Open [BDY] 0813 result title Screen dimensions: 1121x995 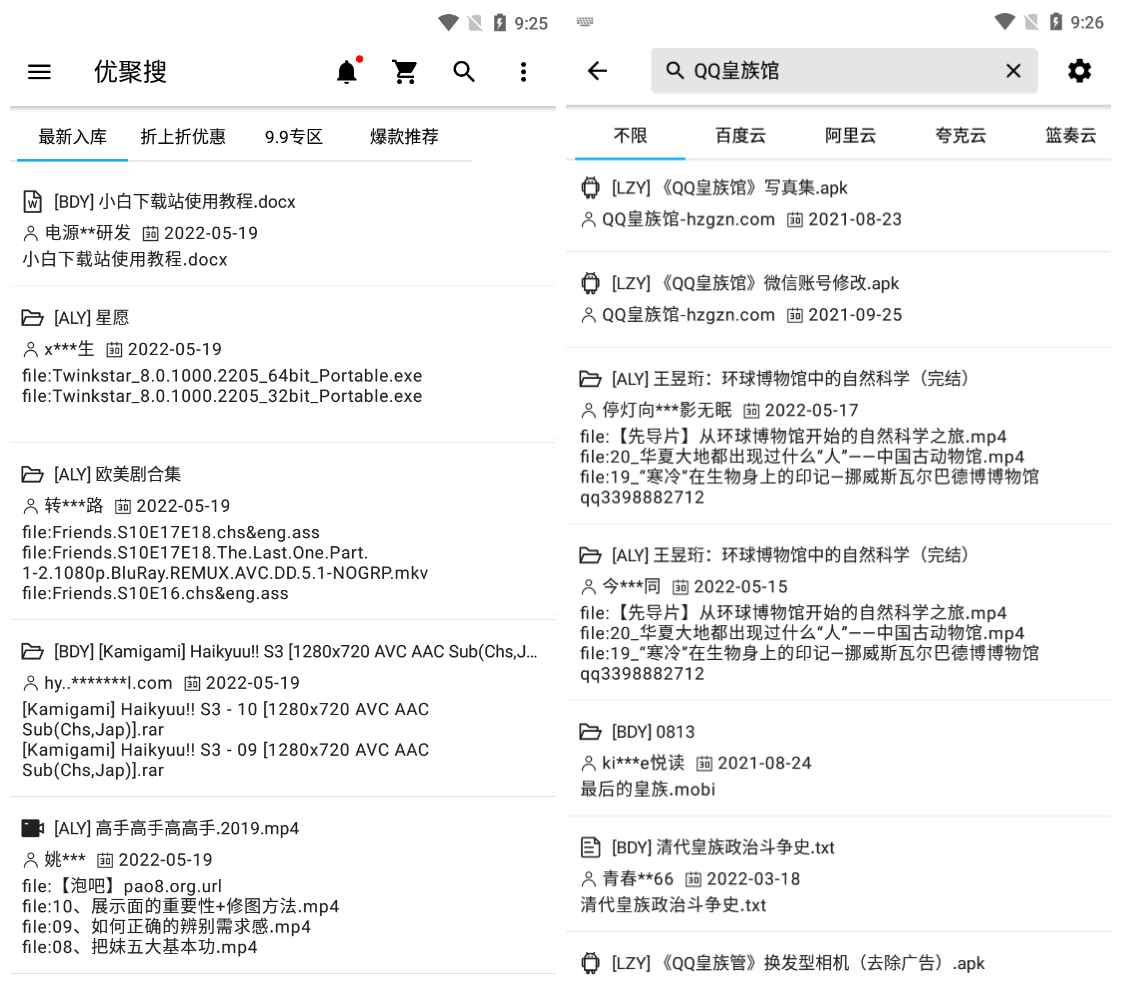[653, 731]
